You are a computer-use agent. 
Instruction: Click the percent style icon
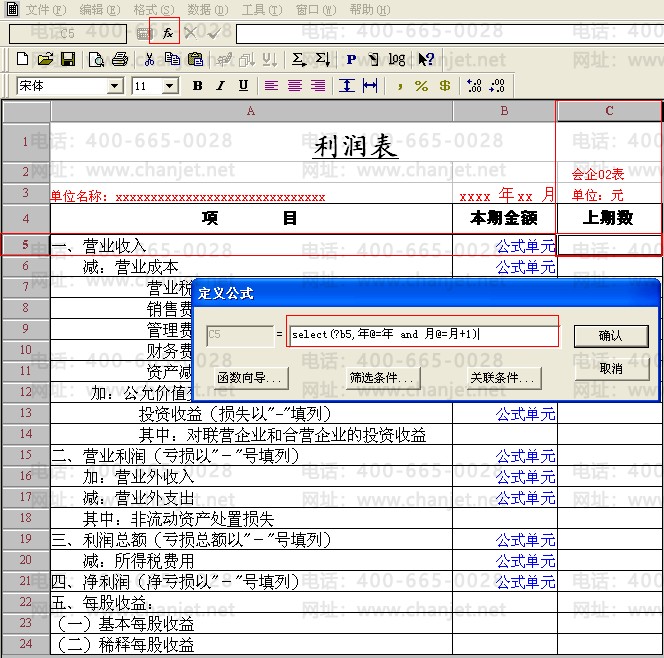pyautogui.click(x=421, y=86)
